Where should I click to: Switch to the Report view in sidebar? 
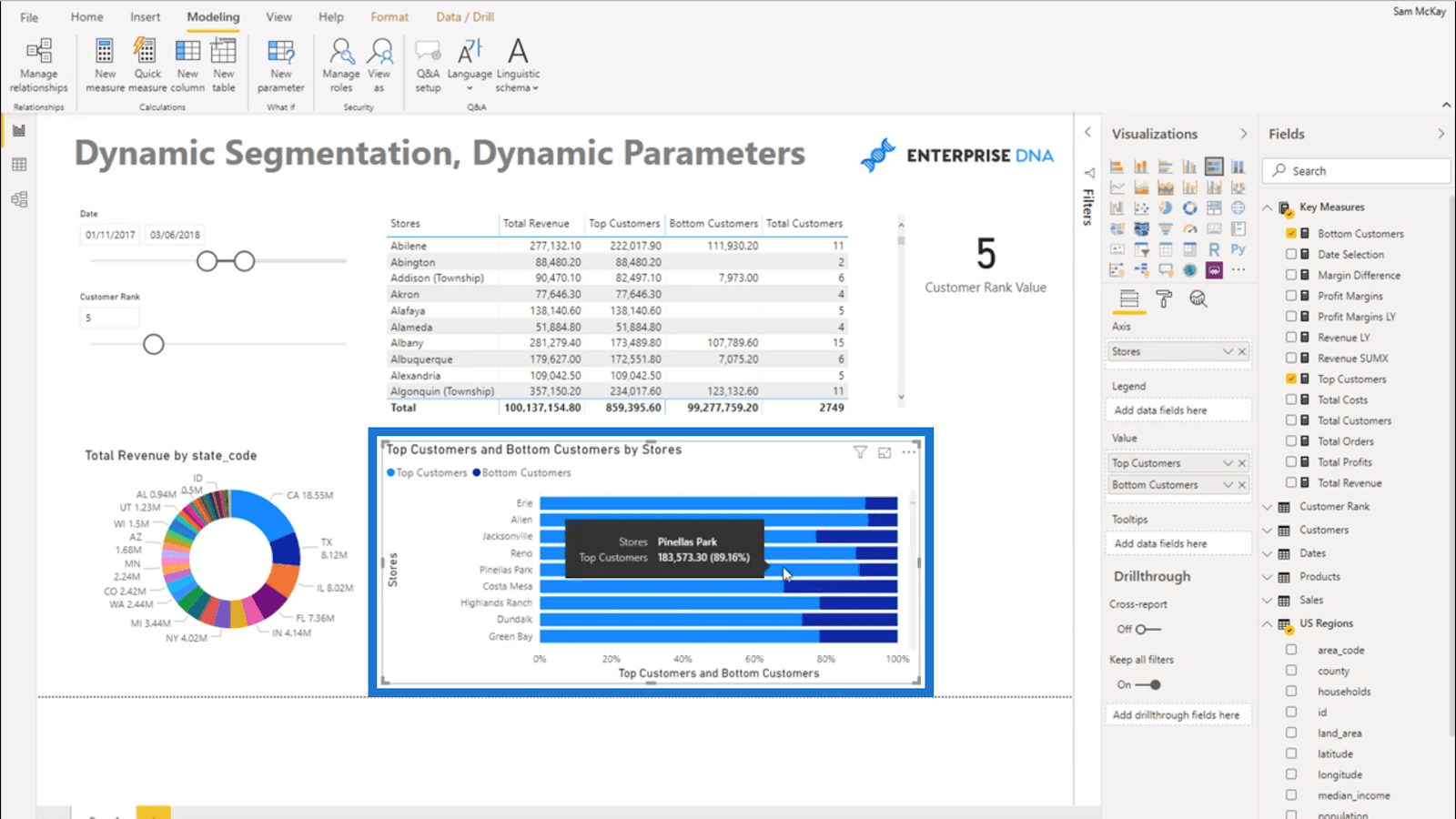coord(19,131)
